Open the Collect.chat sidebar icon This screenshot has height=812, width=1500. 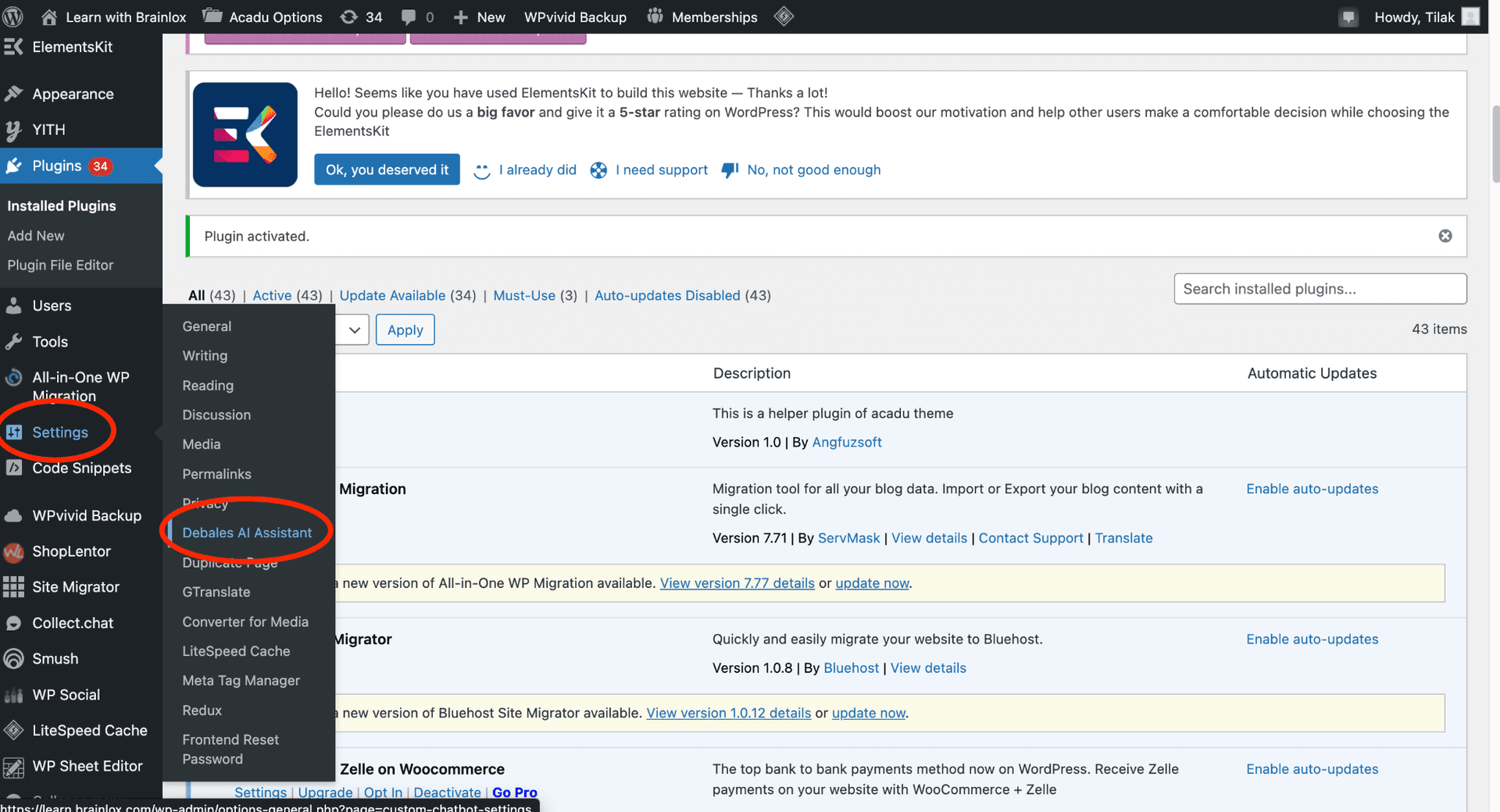pyautogui.click(x=14, y=622)
